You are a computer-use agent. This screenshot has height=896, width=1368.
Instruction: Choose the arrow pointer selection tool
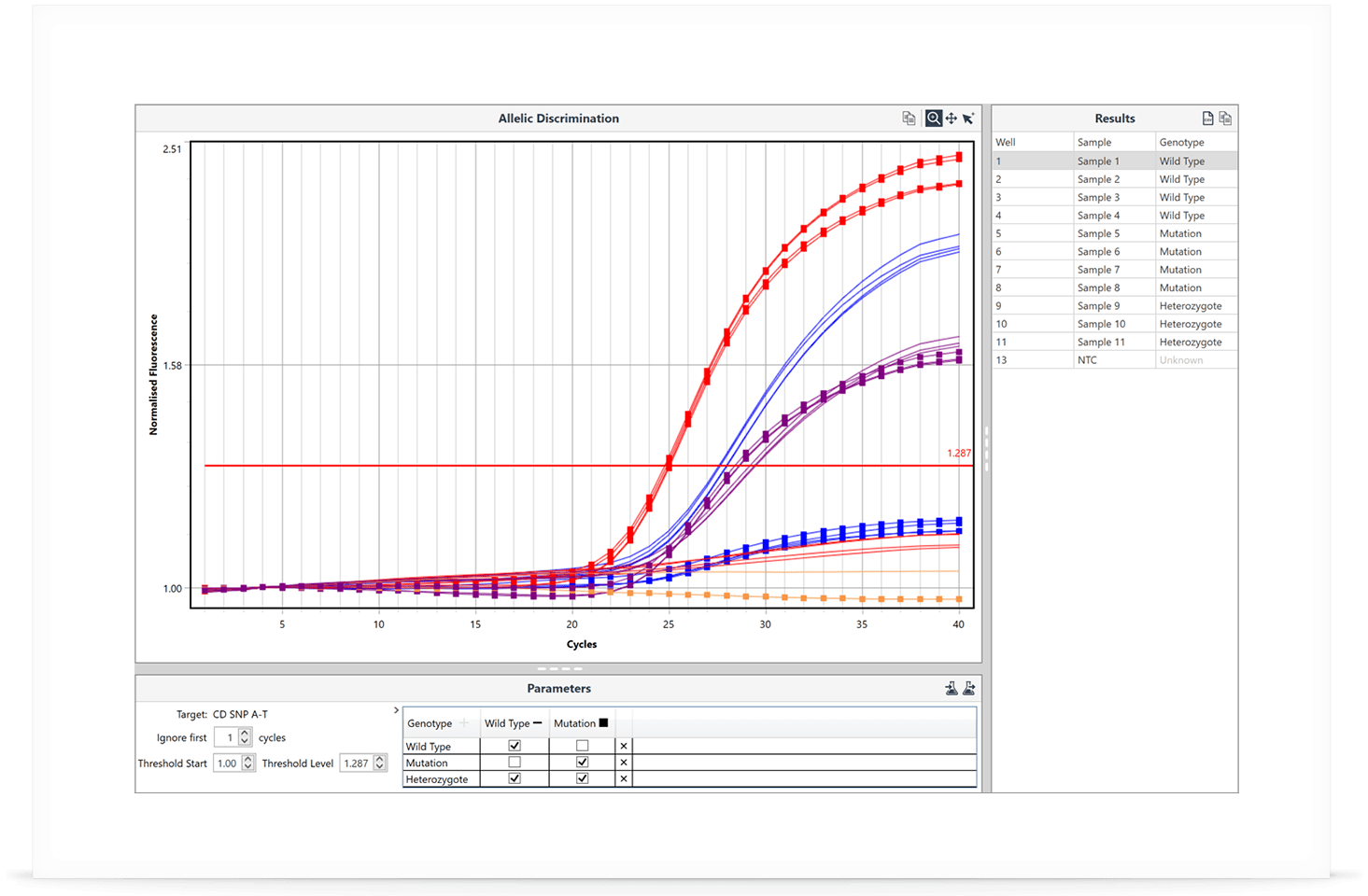point(968,119)
